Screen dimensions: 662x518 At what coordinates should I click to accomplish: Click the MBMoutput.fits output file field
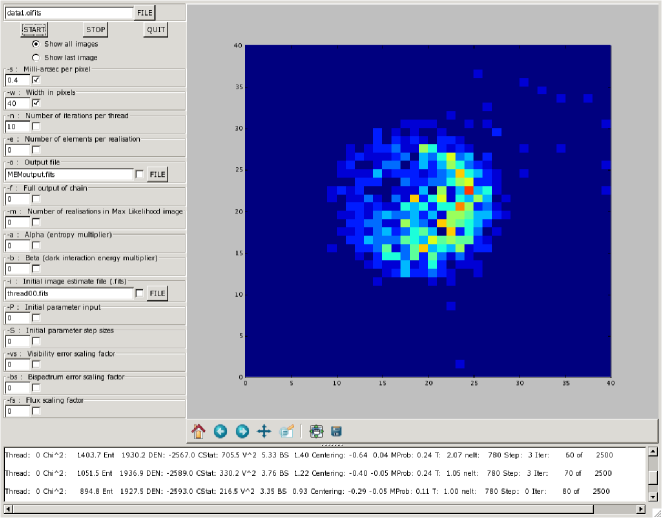(x=67, y=175)
